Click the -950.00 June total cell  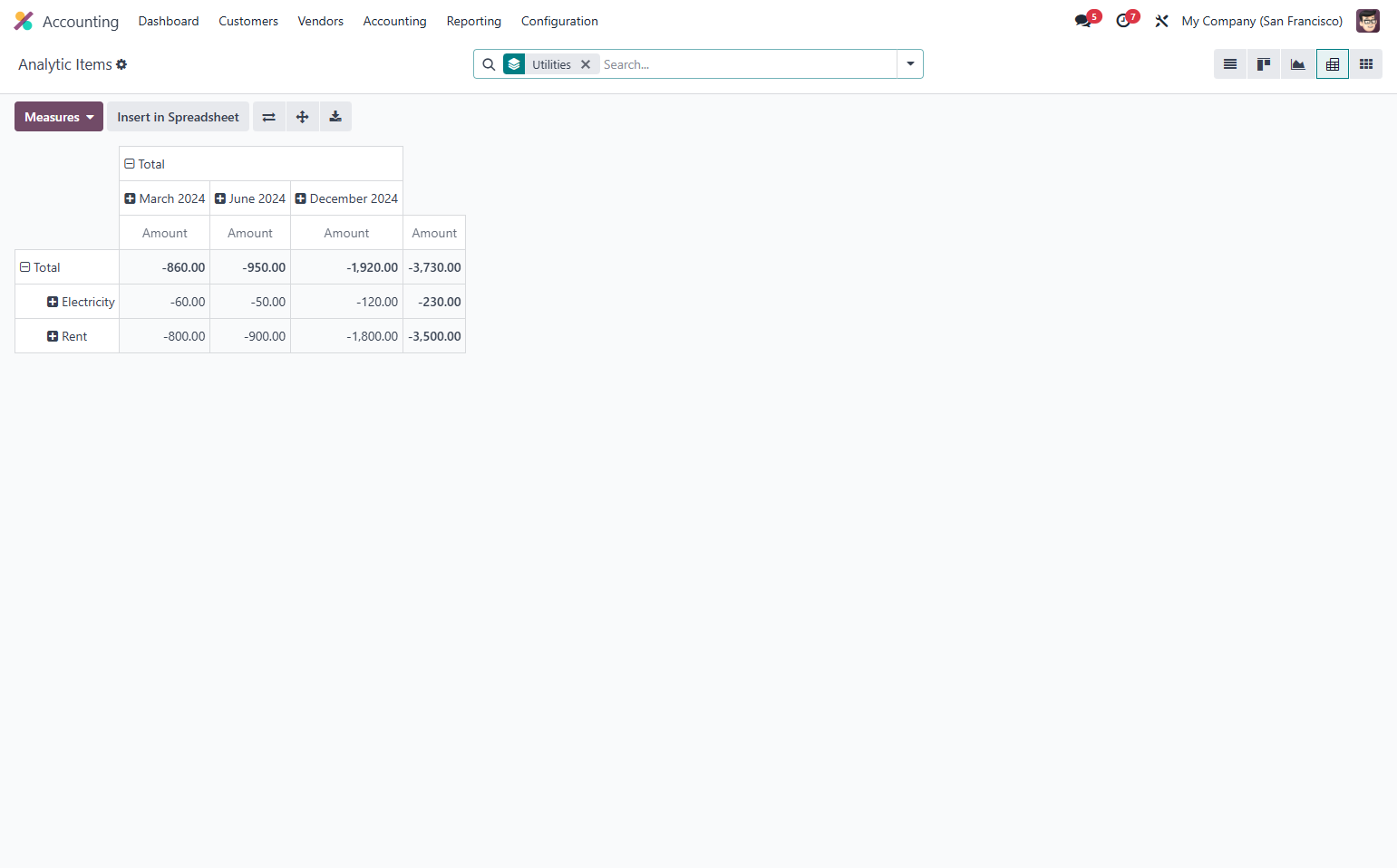tap(250, 267)
